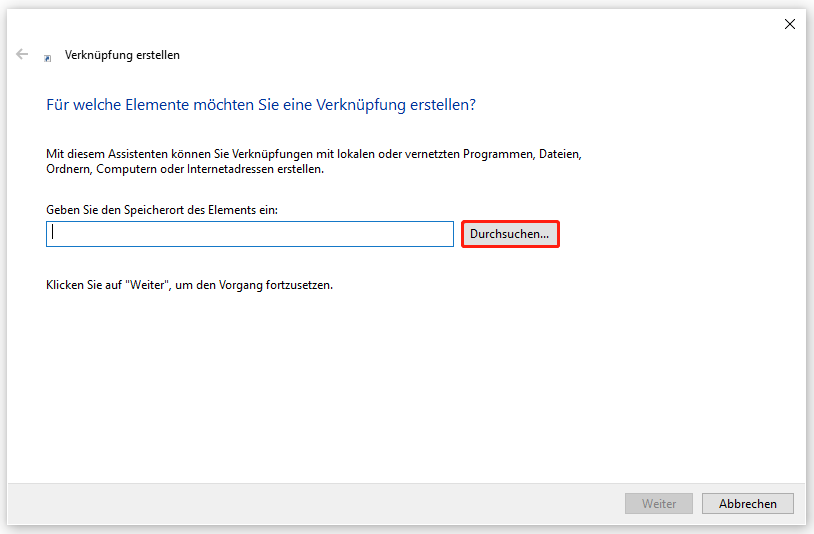Click the shortcut icon beside the title
This screenshot has width=814, height=534.
pyautogui.click(x=48, y=58)
